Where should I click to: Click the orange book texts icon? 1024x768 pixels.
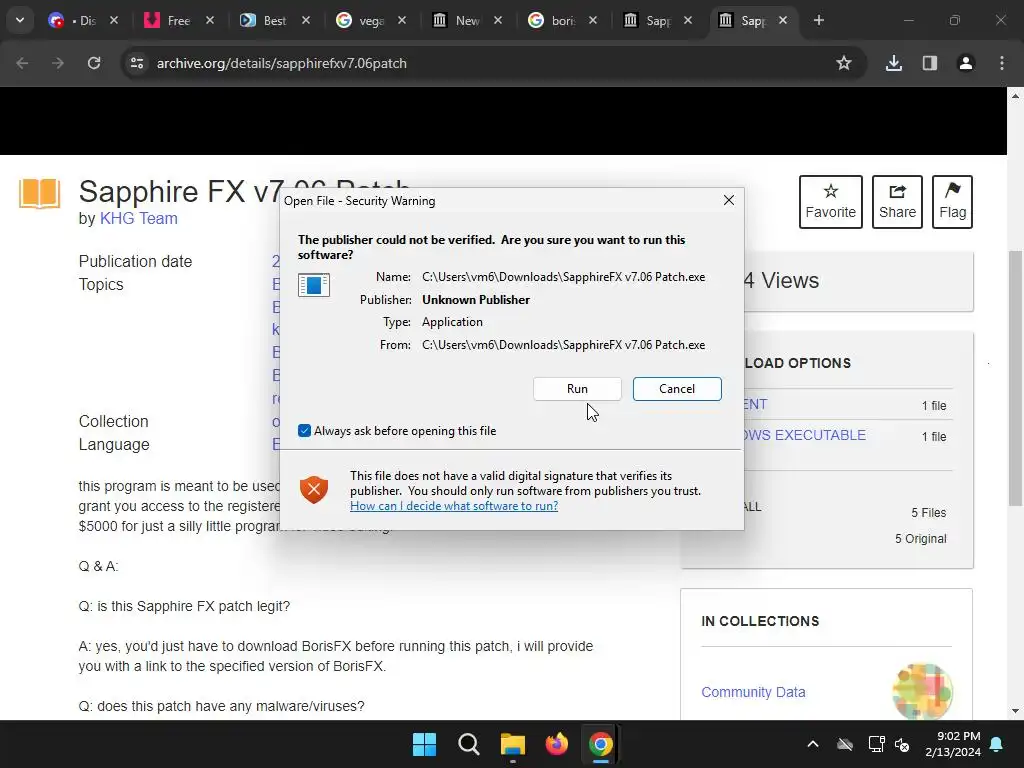(x=39, y=193)
